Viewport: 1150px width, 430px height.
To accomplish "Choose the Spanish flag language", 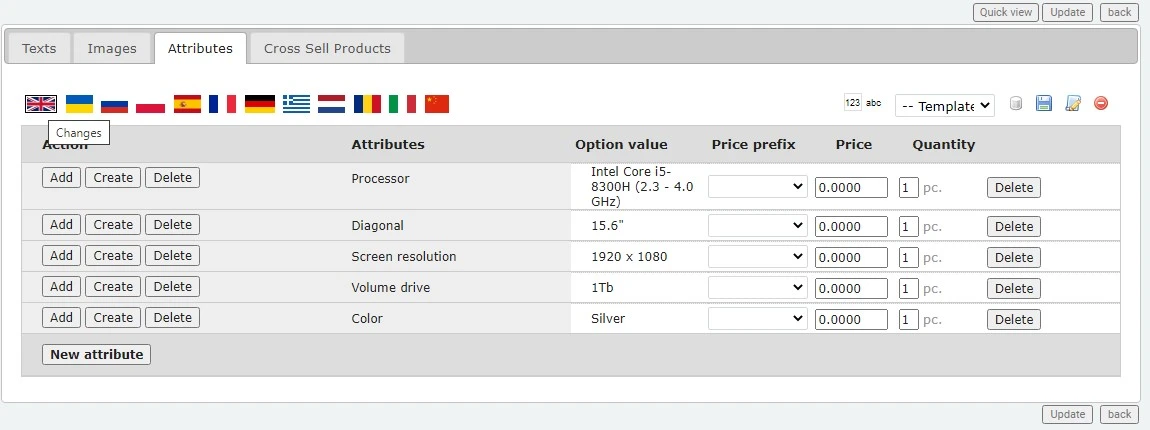I will coord(187,104).
